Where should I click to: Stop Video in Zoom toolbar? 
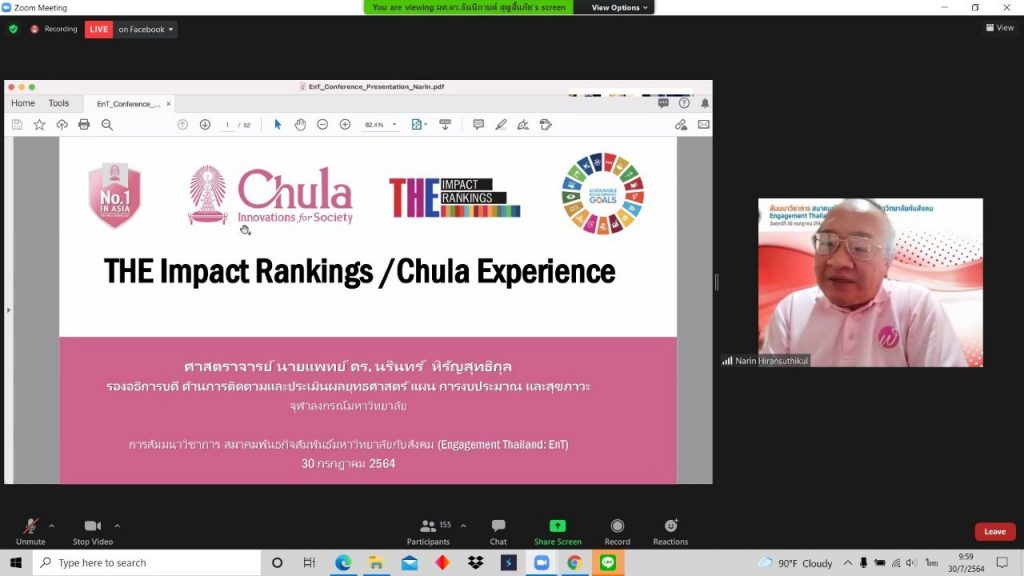(93, 532)
